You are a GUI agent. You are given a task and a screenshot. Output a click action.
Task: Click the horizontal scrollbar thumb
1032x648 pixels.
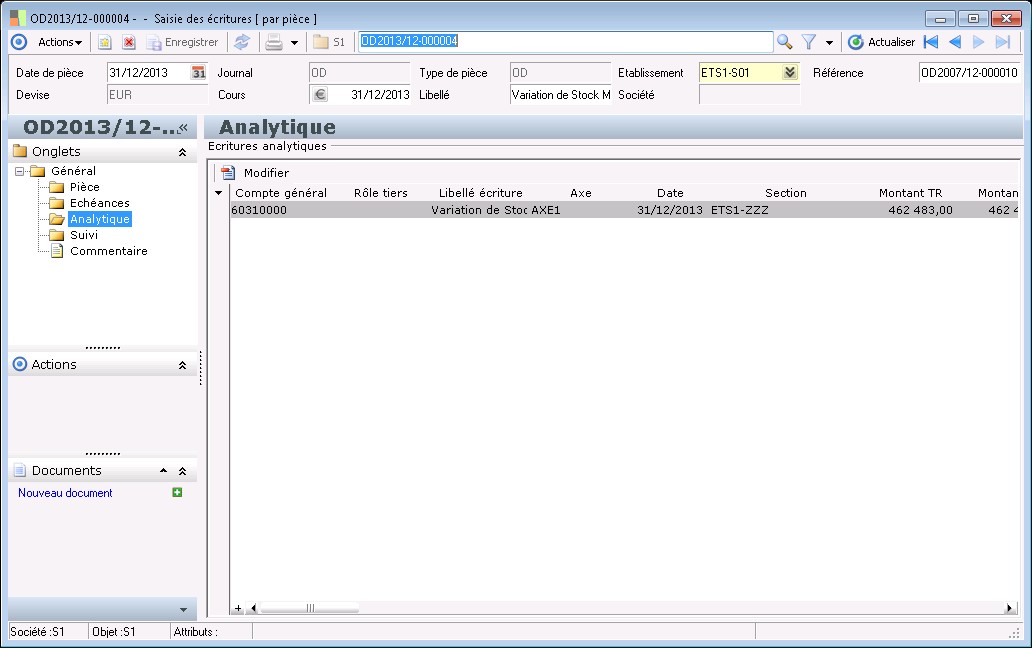tap(309, 609)
